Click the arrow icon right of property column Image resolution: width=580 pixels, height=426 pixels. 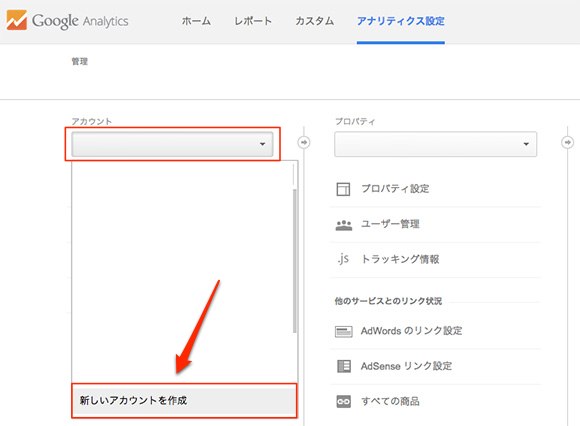point(567,142)
